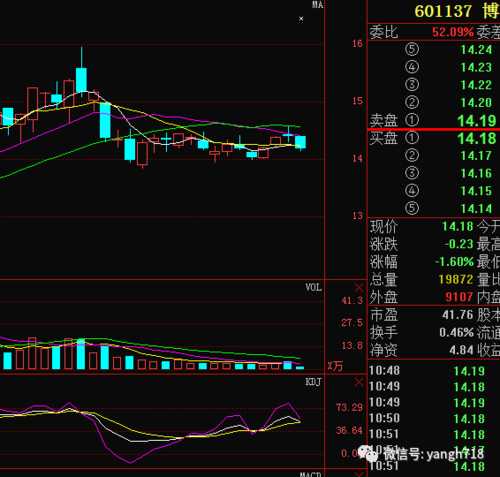Open the KDJ indicator label
500x477 pixels.
(x=313, y=382)
